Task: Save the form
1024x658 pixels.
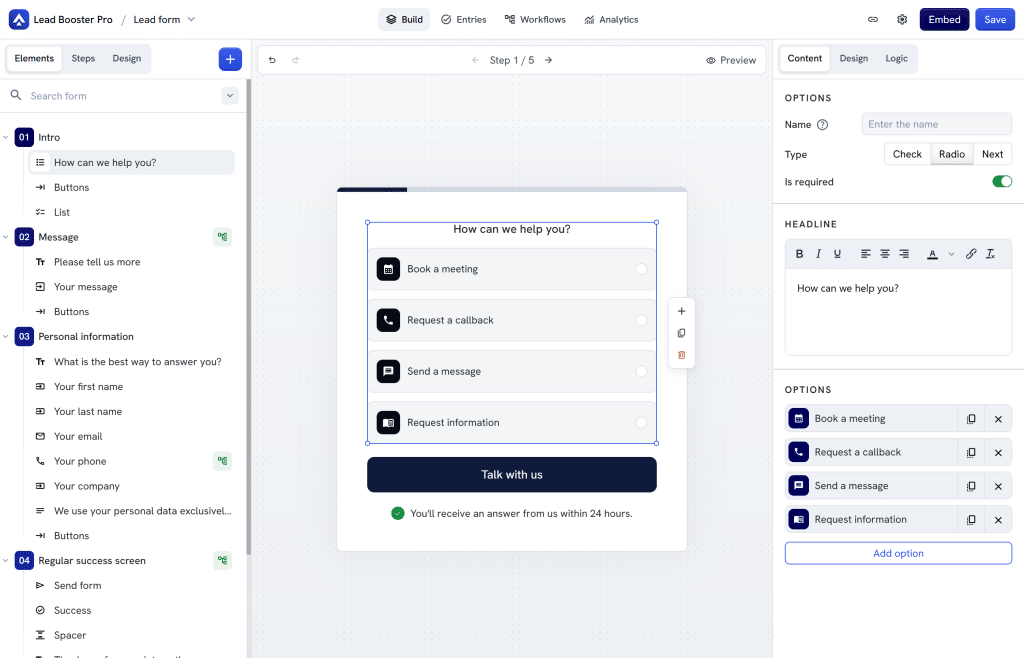Action: [x=995, y=20]
